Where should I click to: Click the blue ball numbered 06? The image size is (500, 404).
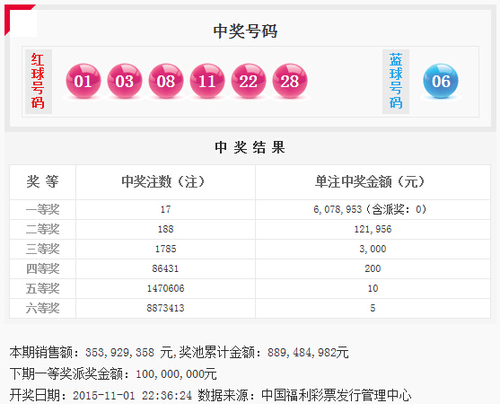[x=441, y=81]
